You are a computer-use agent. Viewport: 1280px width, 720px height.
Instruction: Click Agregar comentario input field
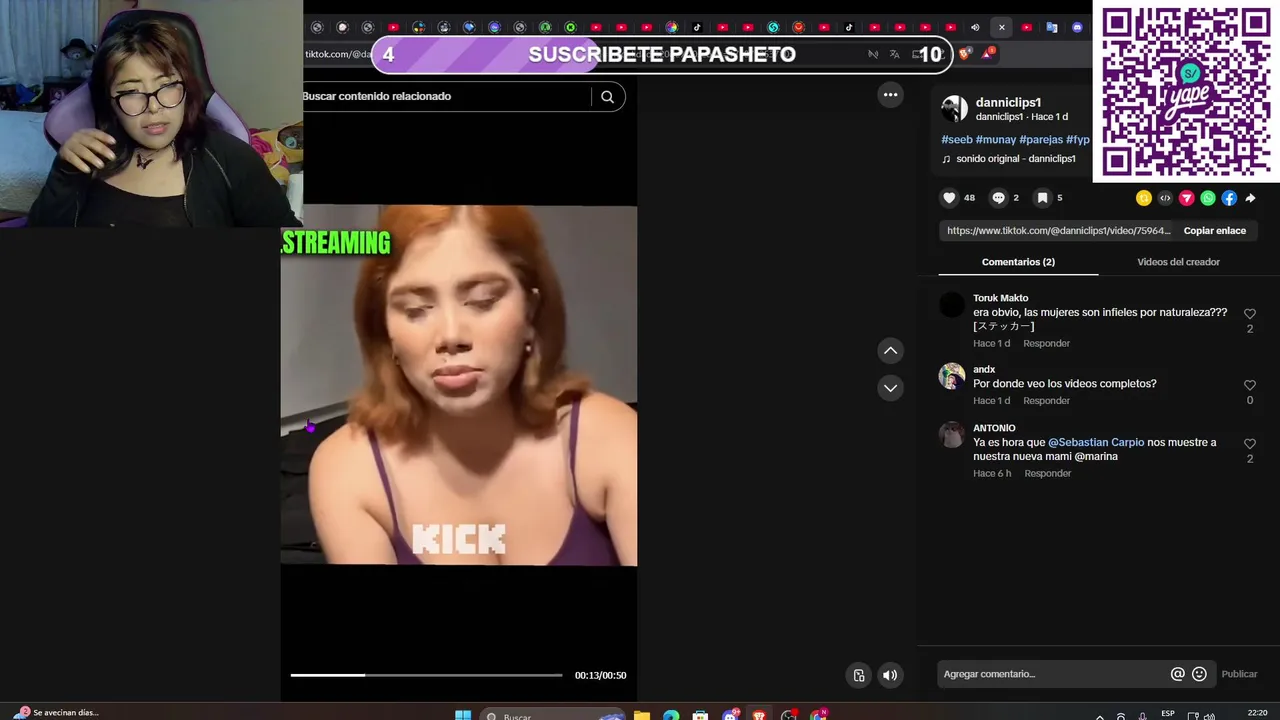pos(1053,674)
